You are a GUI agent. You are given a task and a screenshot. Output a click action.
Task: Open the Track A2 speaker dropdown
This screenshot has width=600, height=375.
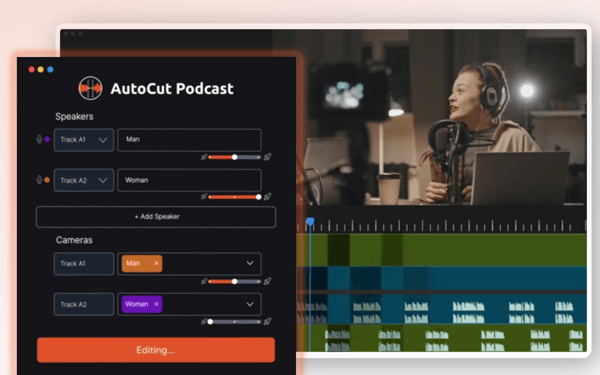(84, 180)
